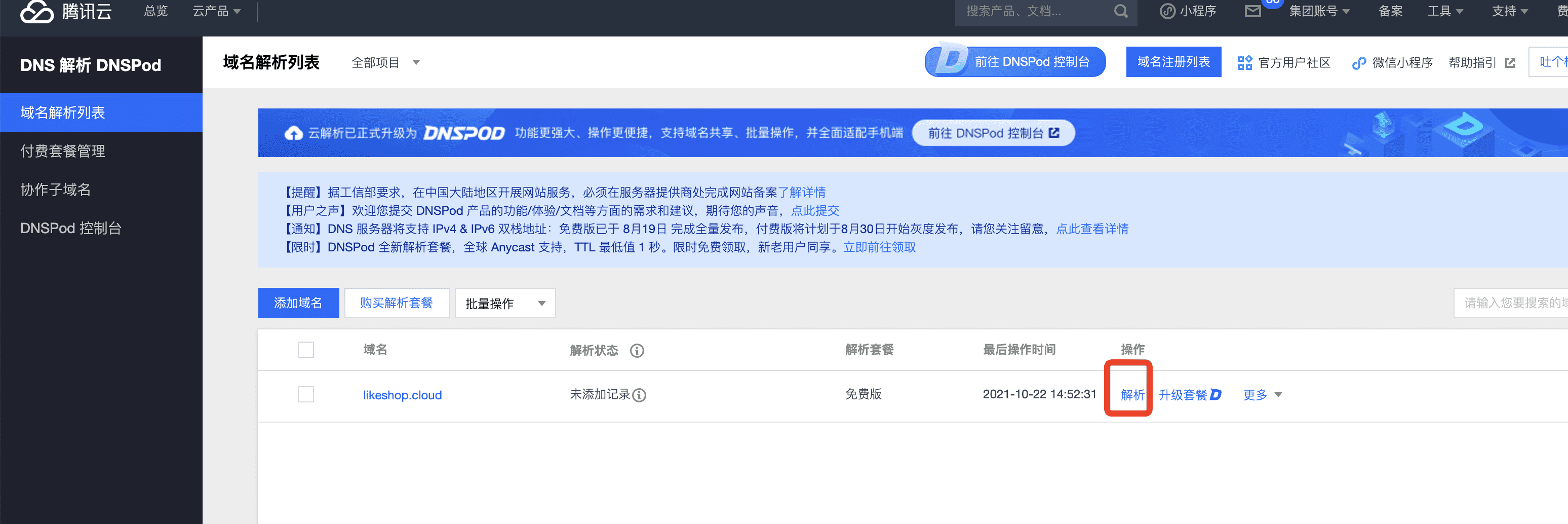Toggle the select-all checkbox in table header

pos(305,350)
